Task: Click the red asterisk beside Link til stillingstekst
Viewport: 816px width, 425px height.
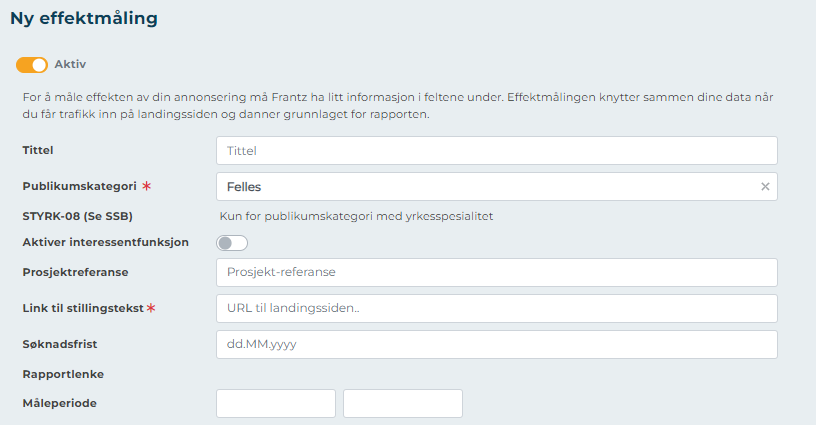Action: point(151,308)
